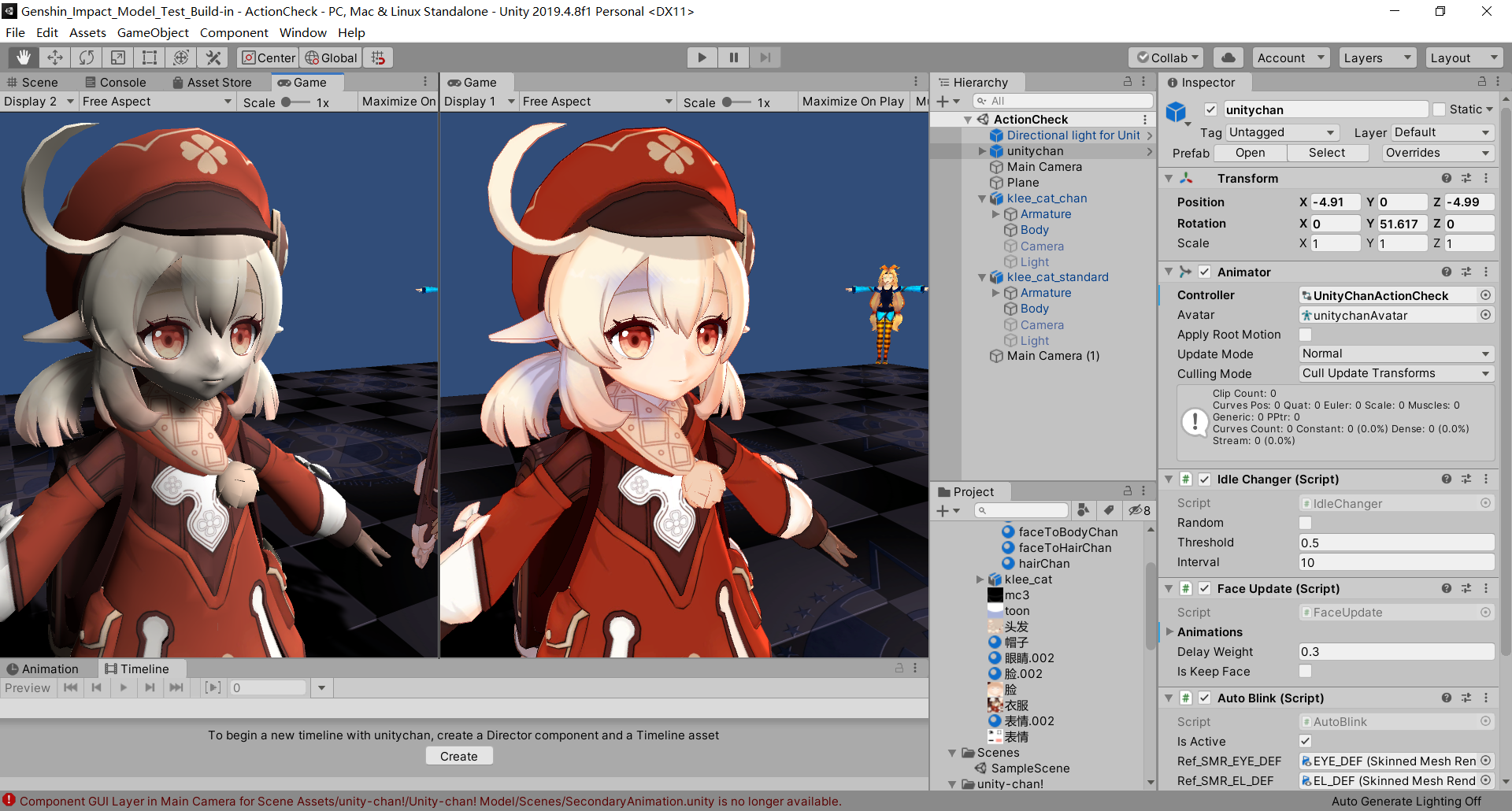Click the Create timeline button
Image resolution: width=1512 pixels, height=811 pixels.
459,756
